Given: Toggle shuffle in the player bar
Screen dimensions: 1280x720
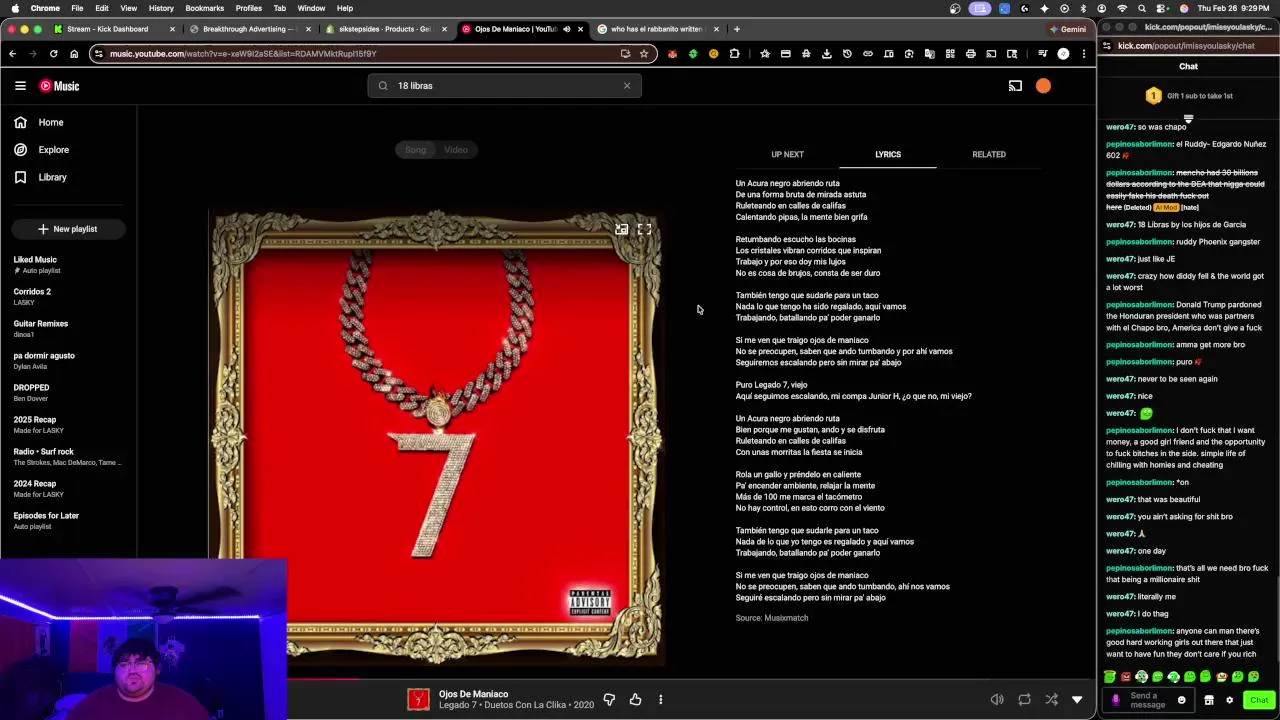Looking at the screenshot, I should coord(1051,699).
